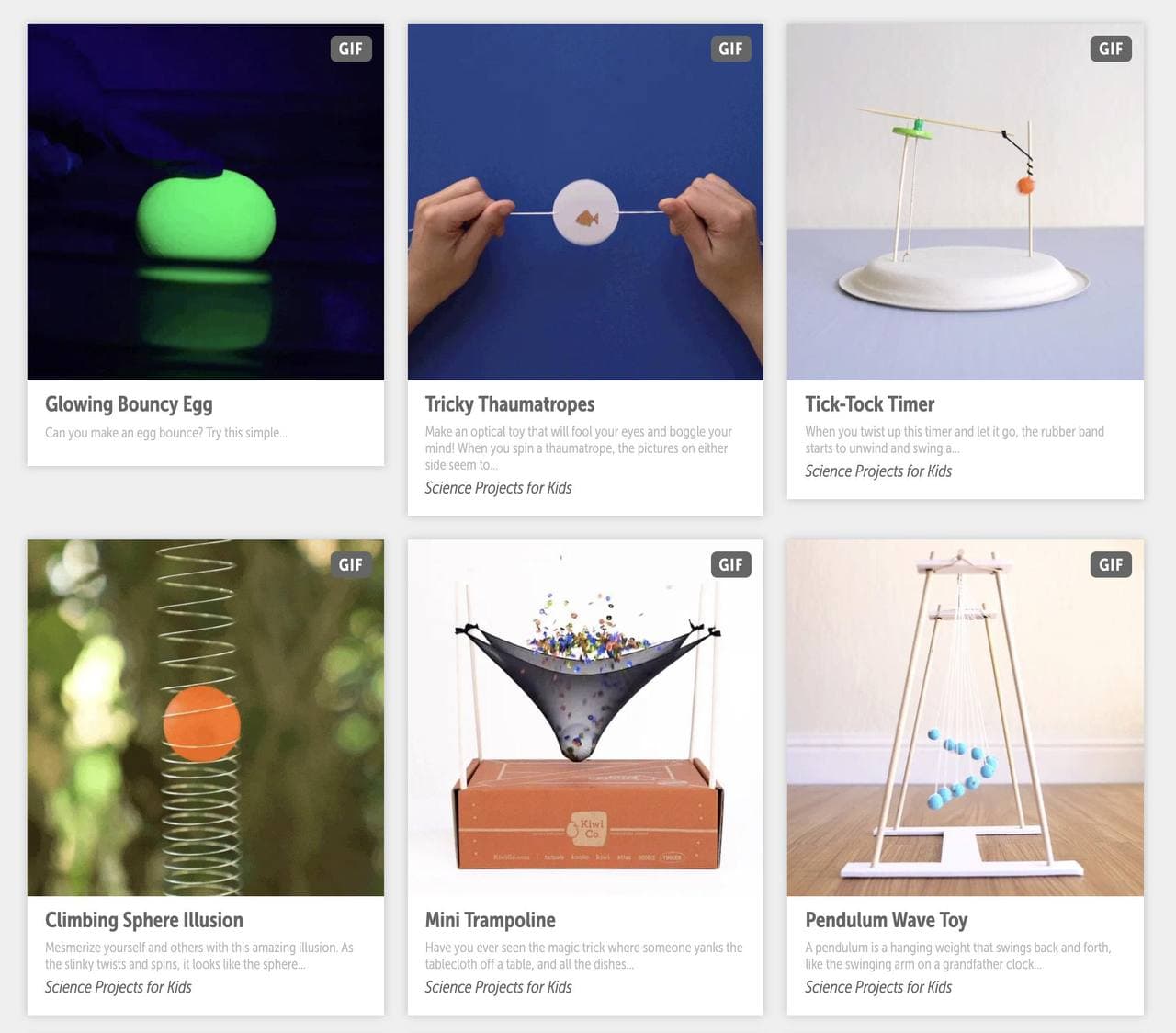Open the Mini Trampoline confetti image
This screenshot has height=1033, width=1176.
pyautogui.click(x=585, y=718)
